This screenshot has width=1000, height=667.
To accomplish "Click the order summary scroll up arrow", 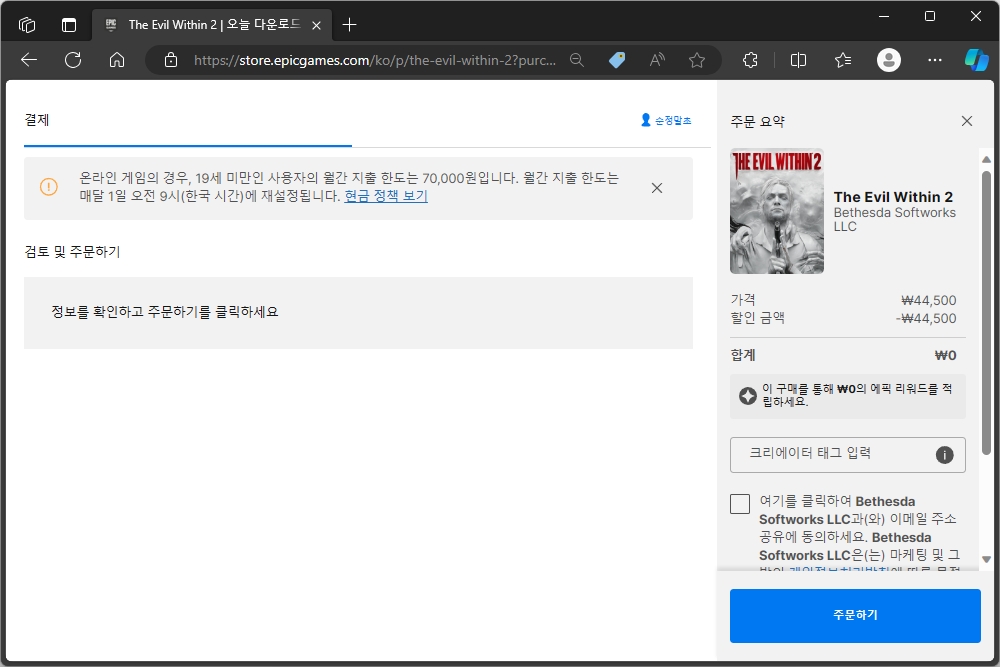I will pos(987,159).
